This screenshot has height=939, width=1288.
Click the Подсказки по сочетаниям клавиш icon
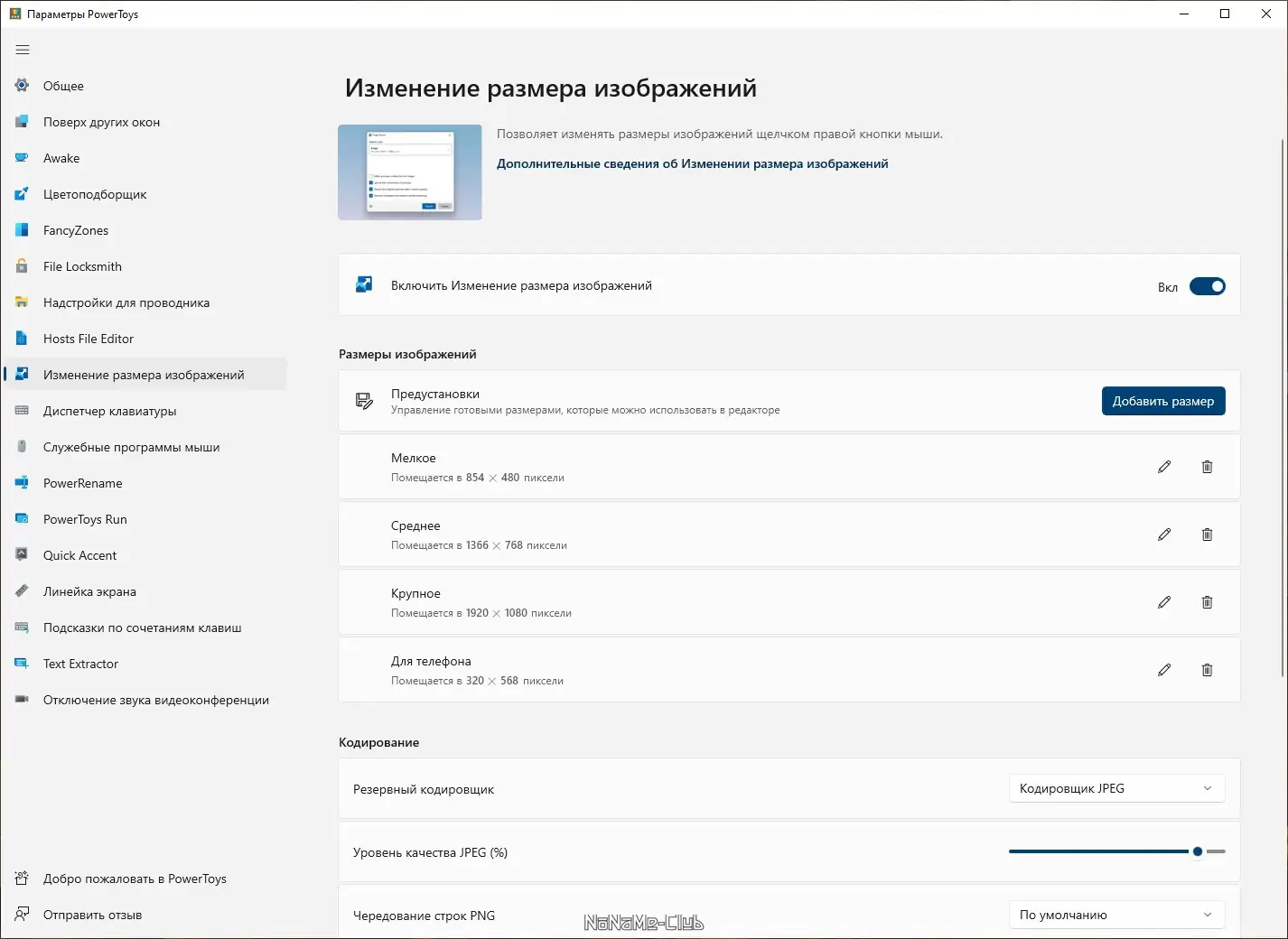(x=22, y=628)
